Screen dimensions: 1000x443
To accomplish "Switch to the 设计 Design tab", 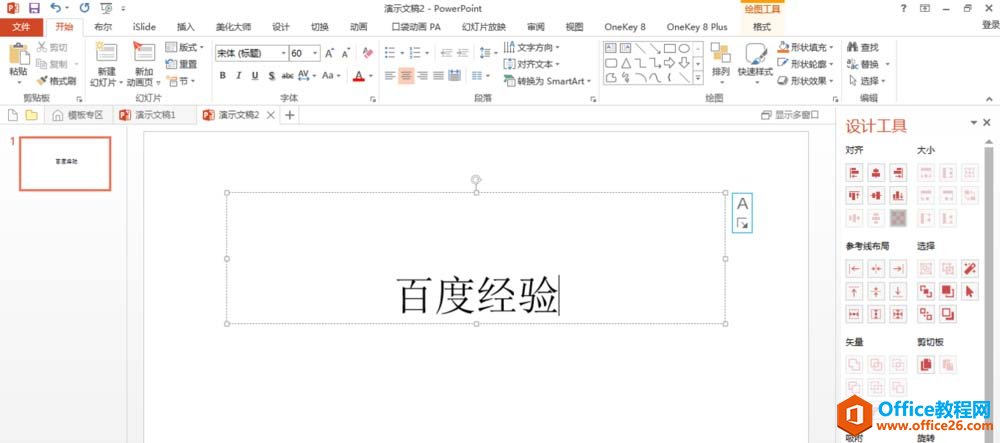I will (x=281, y=27).
